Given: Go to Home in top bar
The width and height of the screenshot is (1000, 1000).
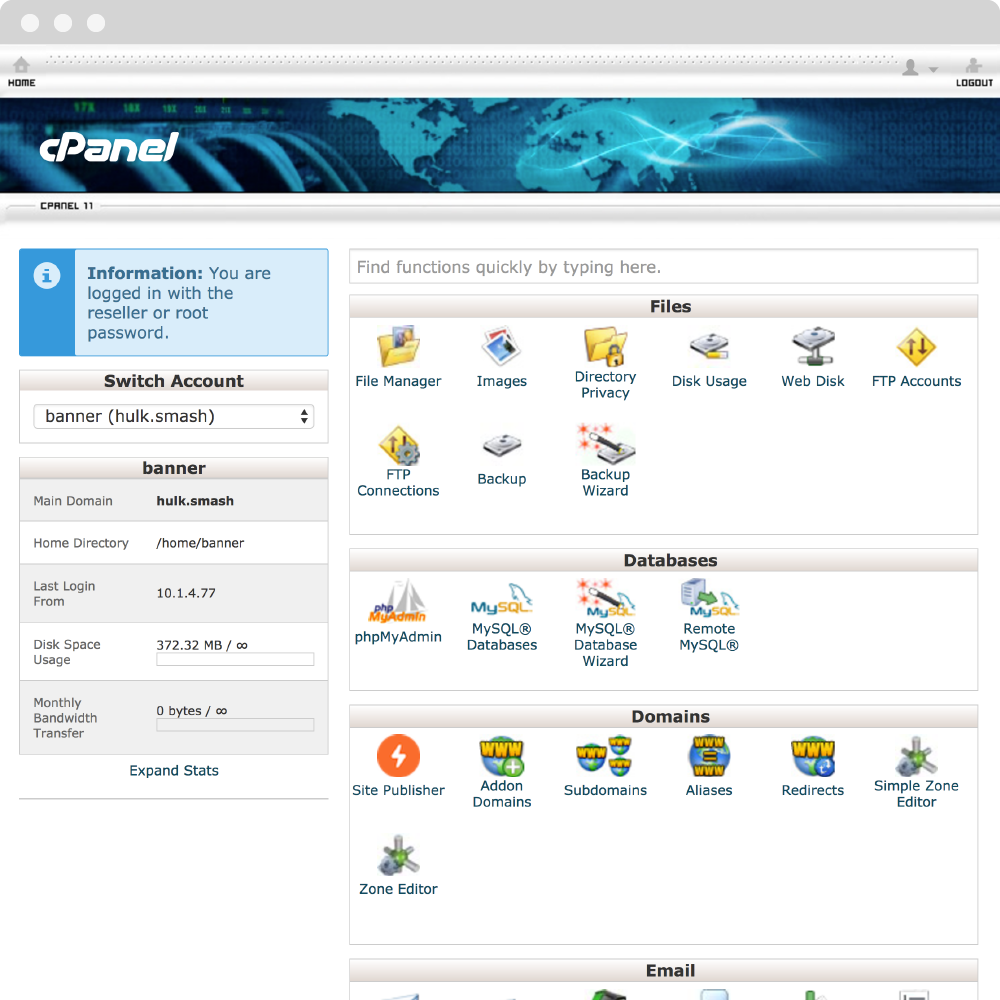Looking at the screenshot, I should (21, 71).
